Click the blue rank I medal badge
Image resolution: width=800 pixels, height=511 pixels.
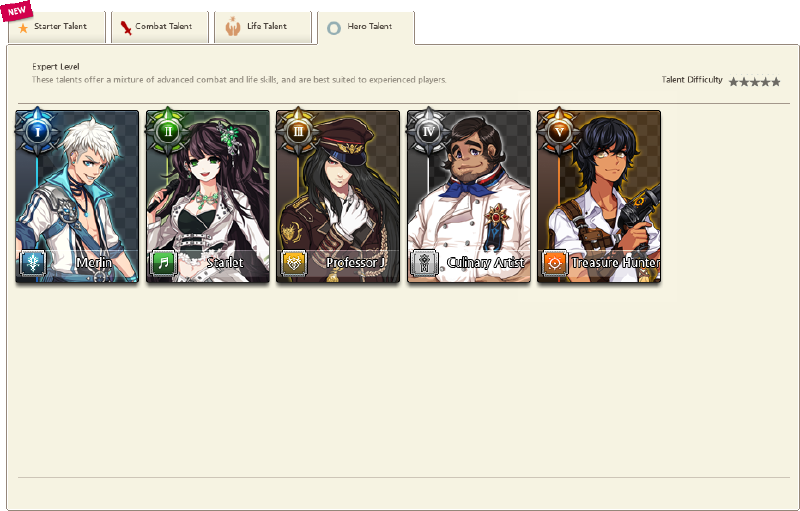tap(37, 132)
